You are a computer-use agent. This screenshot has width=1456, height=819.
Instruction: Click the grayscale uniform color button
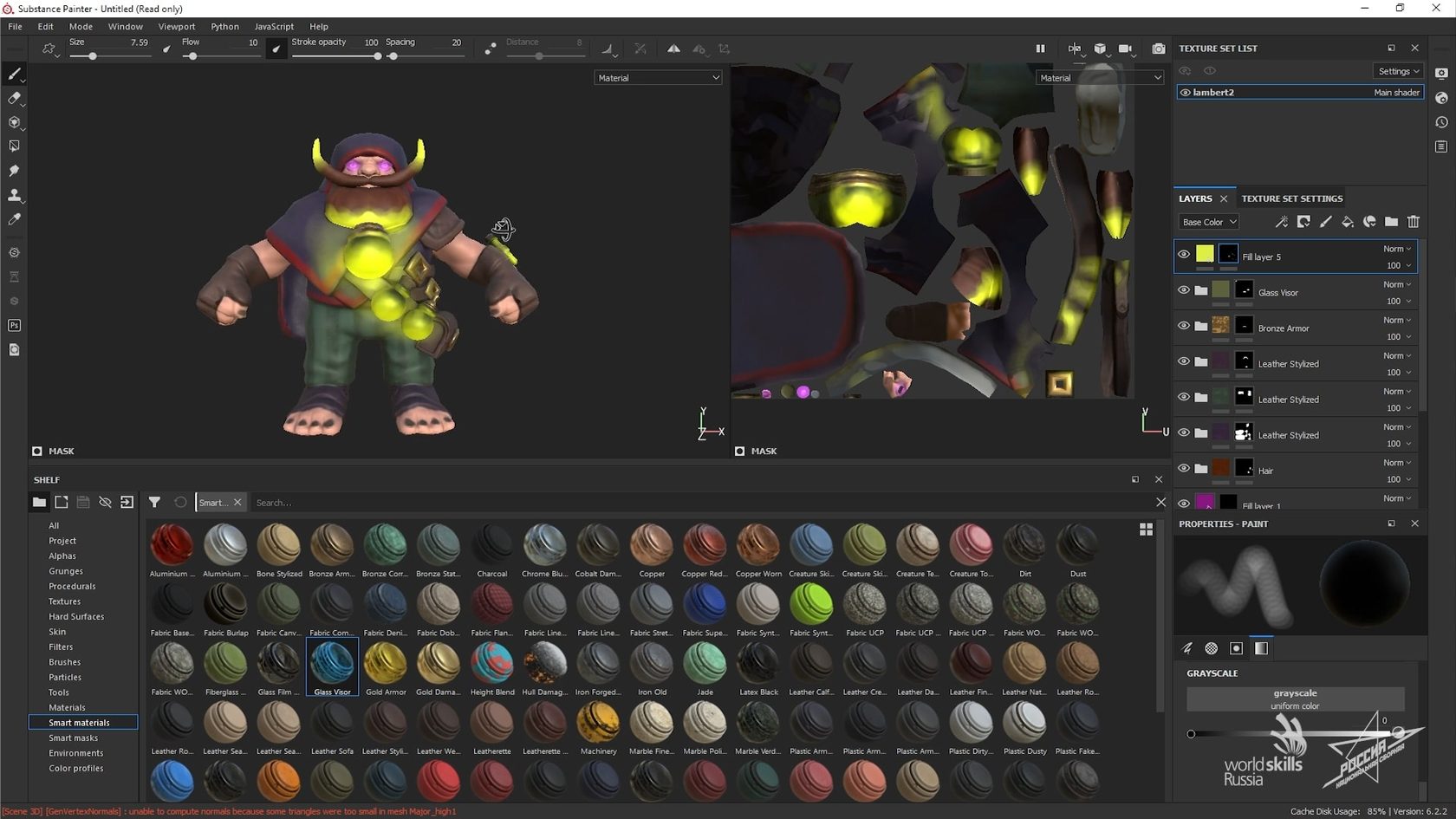(x=1295, y=699)
